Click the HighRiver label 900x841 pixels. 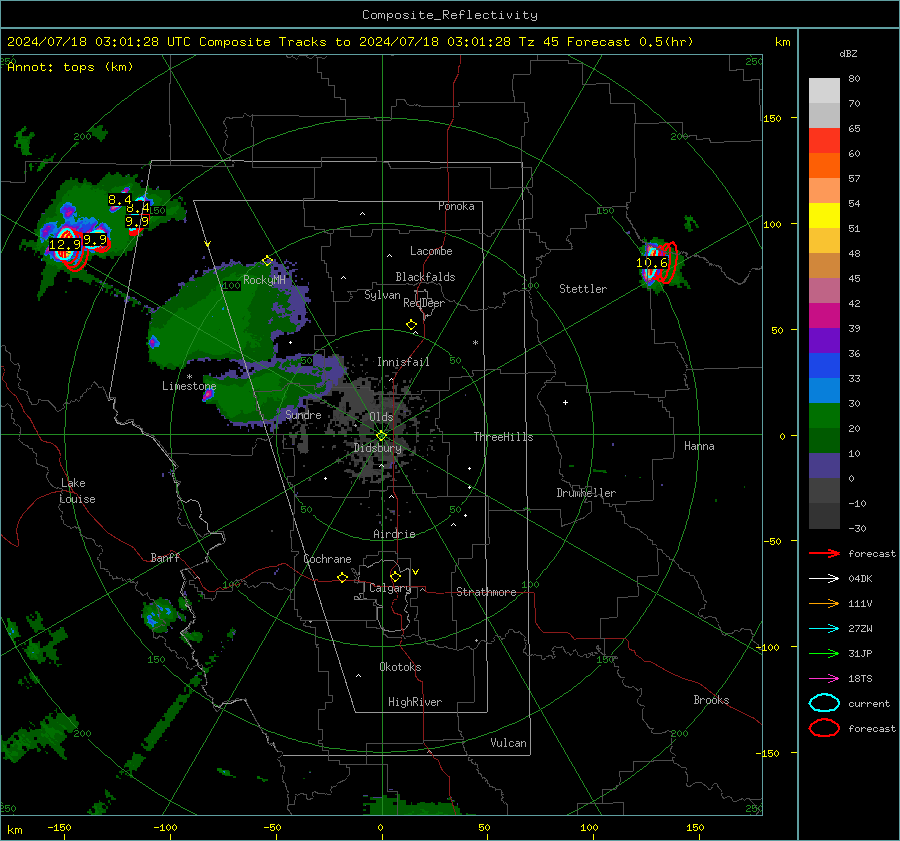point(414,702)
